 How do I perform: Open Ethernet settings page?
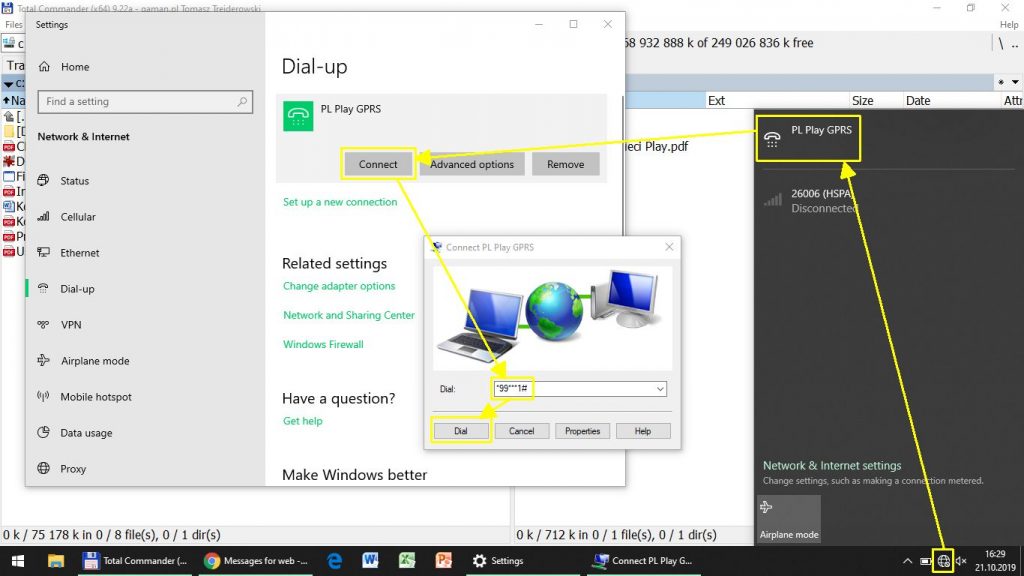[x=80, y=253]
